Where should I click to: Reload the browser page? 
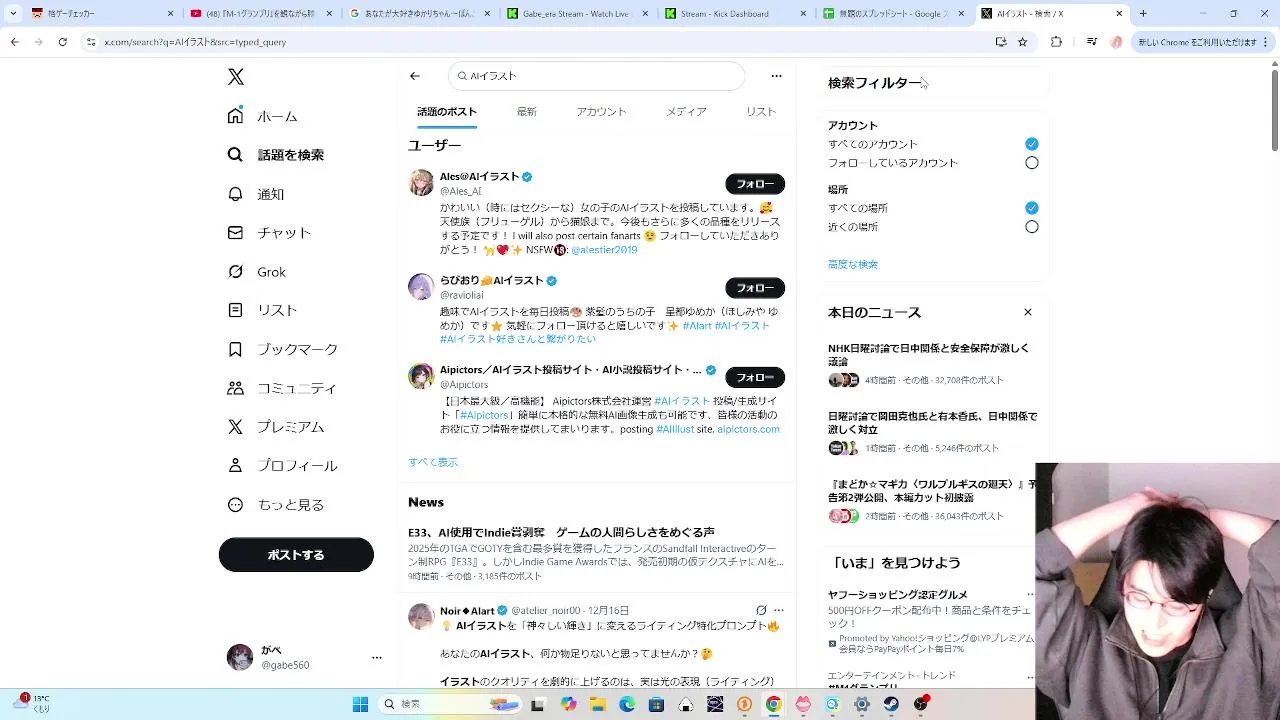[x=62, y=42]
